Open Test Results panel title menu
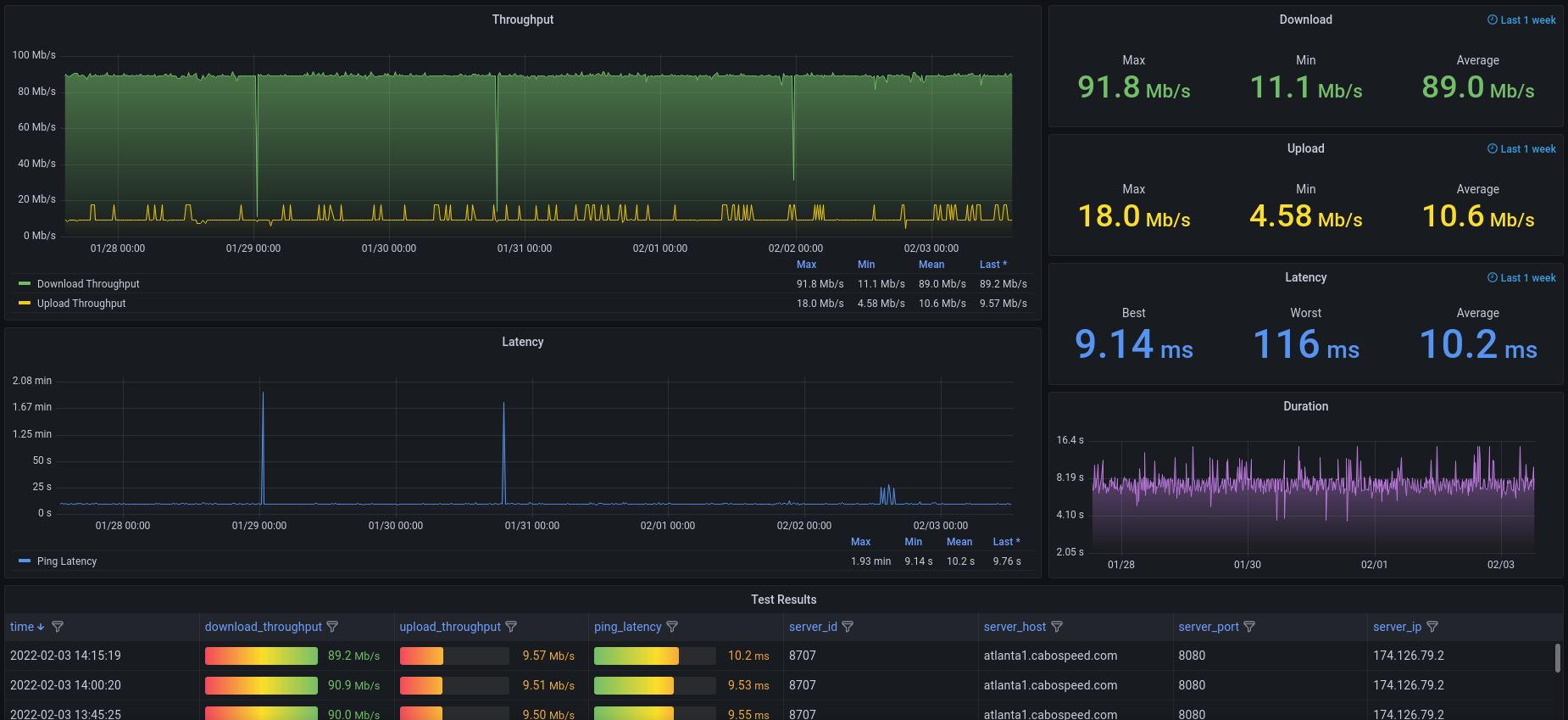Viewport: 1568px width, 720px height. coord(784,600)
